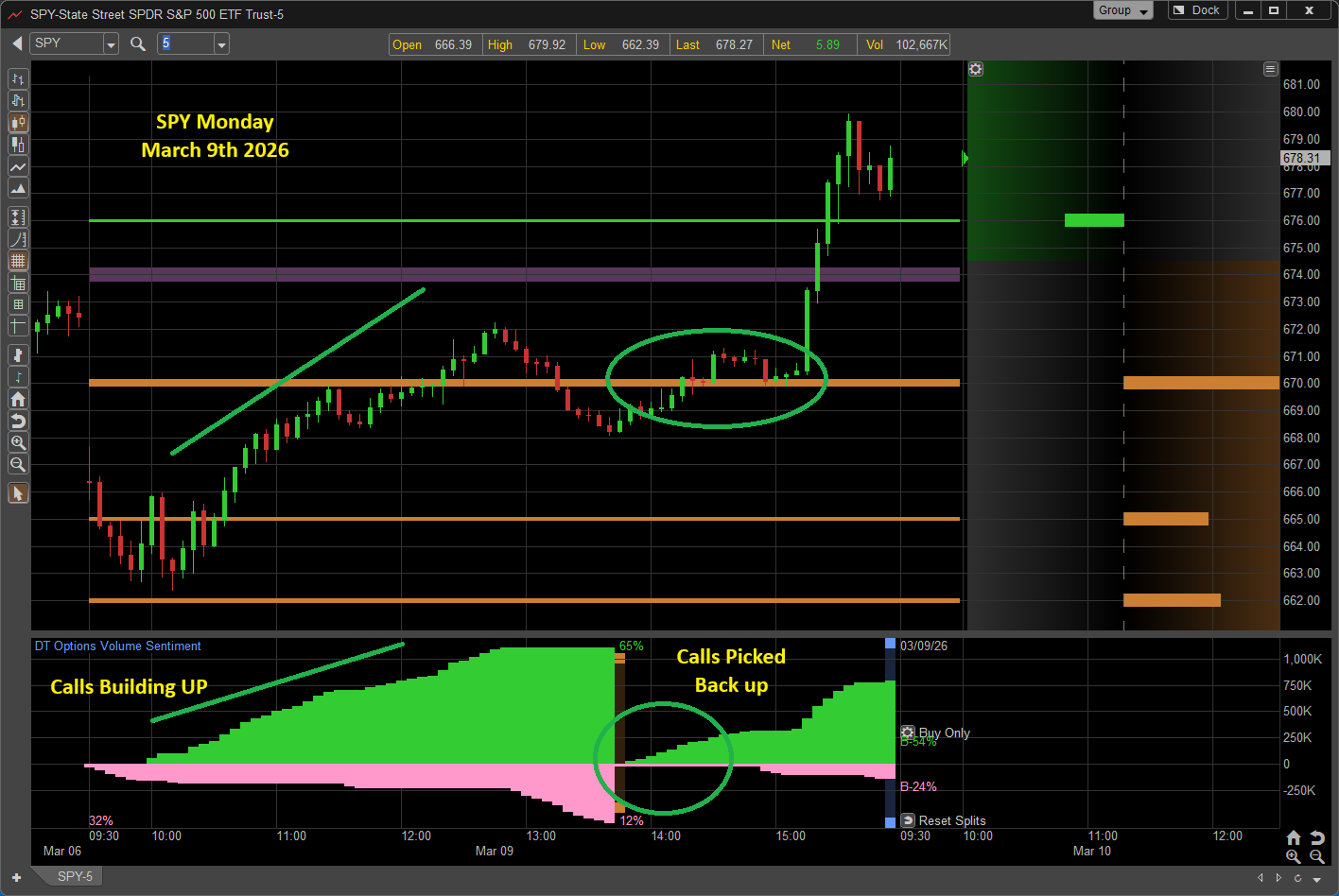
Task: Toggle the candlestick chart mode
Action: tap(18, 122)
